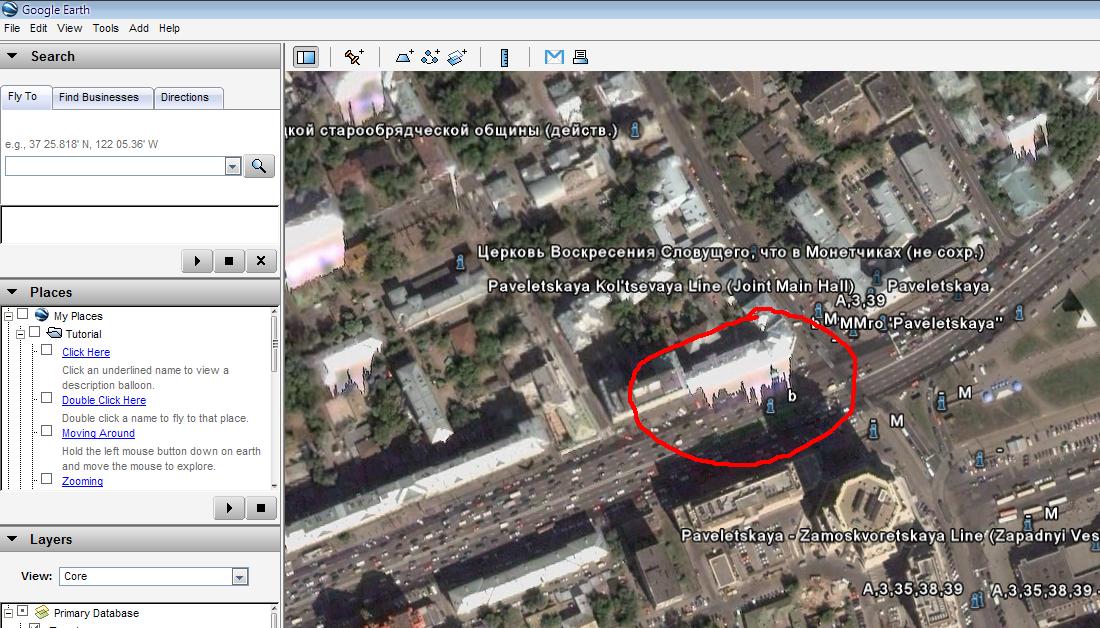Open the ruler measurement tool
Screen dimensions: 1100x628
[x=504, y=57]
